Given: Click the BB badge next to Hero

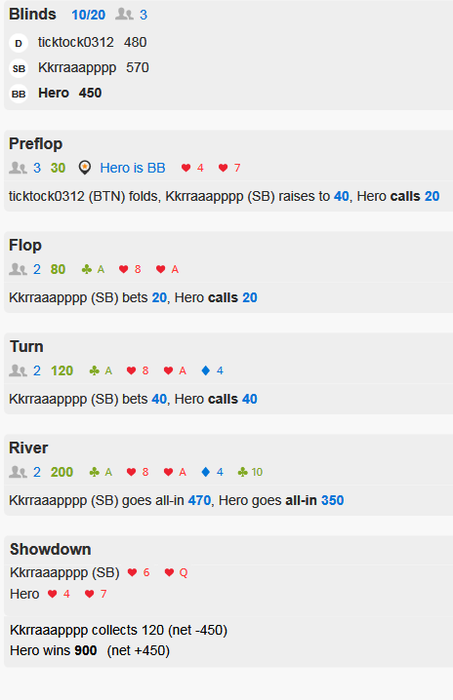Looking at the screenshot, I should tap(18, 94).
